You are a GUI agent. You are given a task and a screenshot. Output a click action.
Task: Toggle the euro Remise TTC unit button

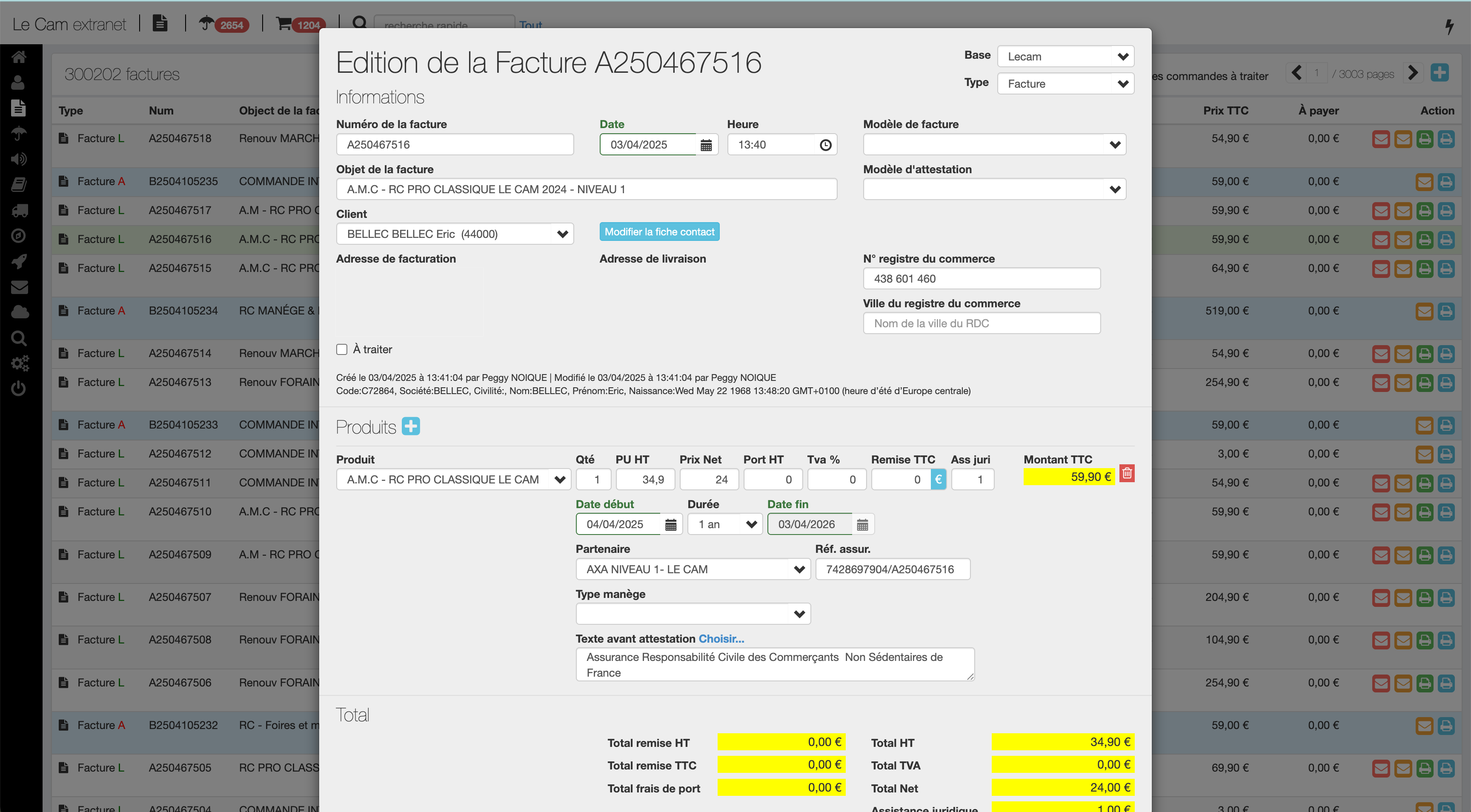tap(938, 480)
